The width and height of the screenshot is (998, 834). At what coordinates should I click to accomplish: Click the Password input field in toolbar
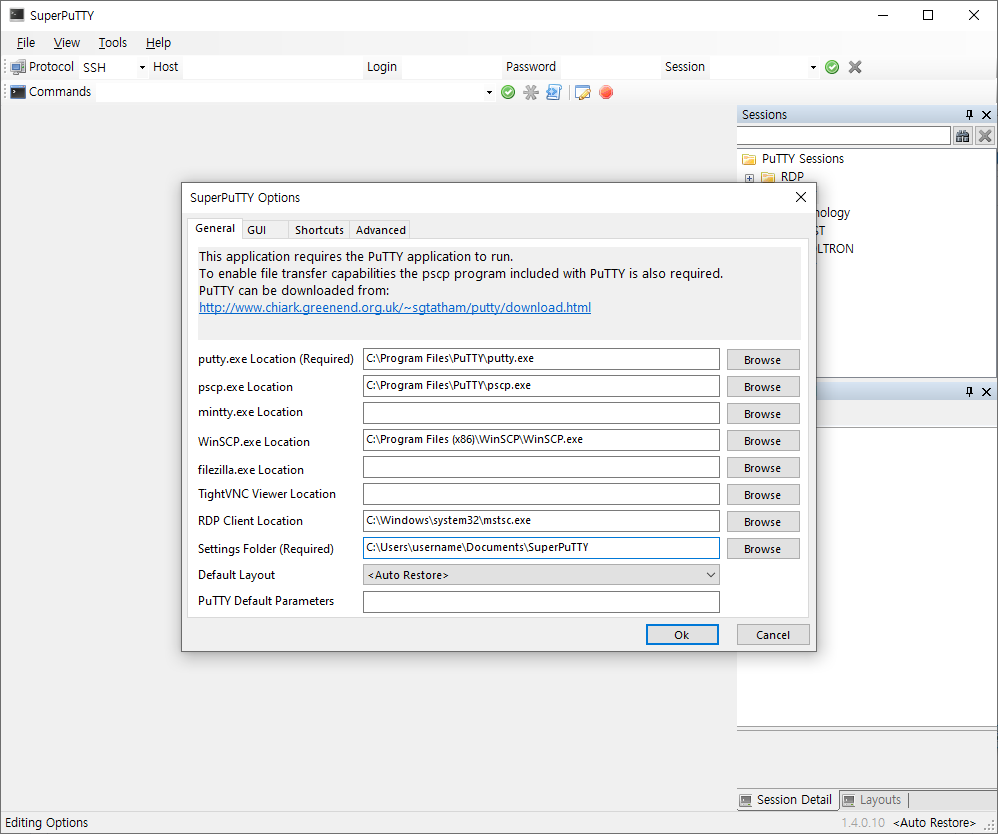pos(610,67)
